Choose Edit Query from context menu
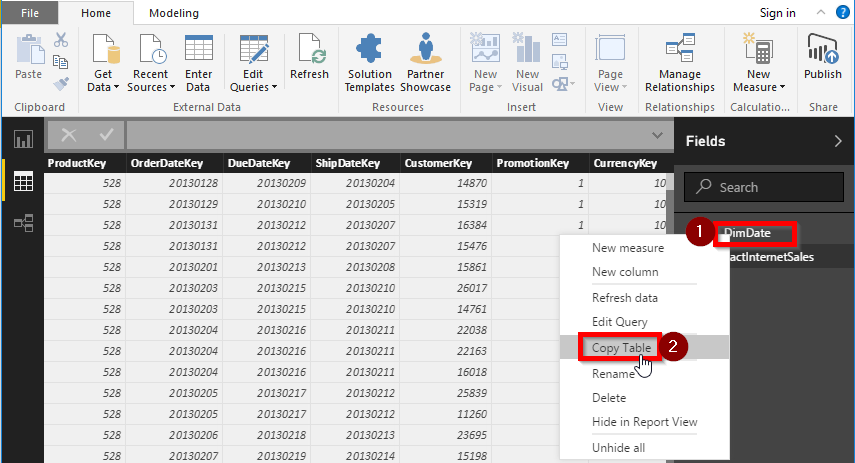 click(x=620, y=322)
